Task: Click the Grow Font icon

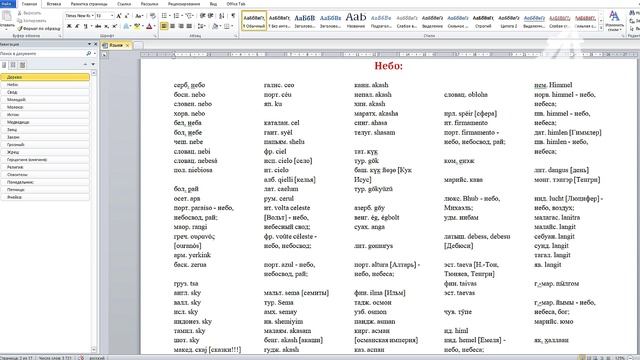Action: (x=119, y=16)
